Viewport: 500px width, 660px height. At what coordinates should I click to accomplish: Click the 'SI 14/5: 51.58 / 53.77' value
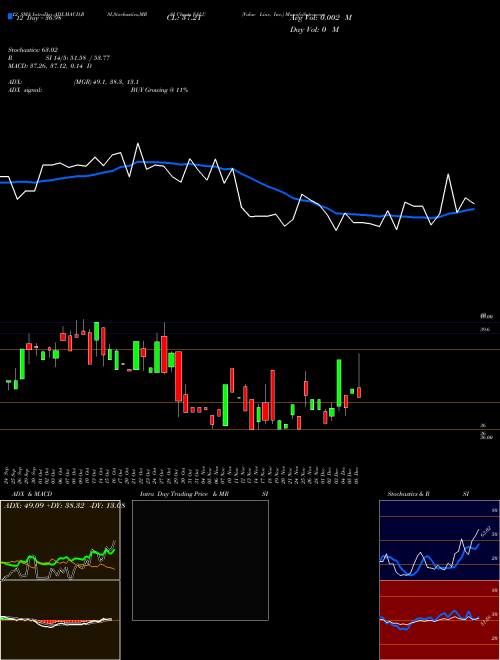point(78,58)
